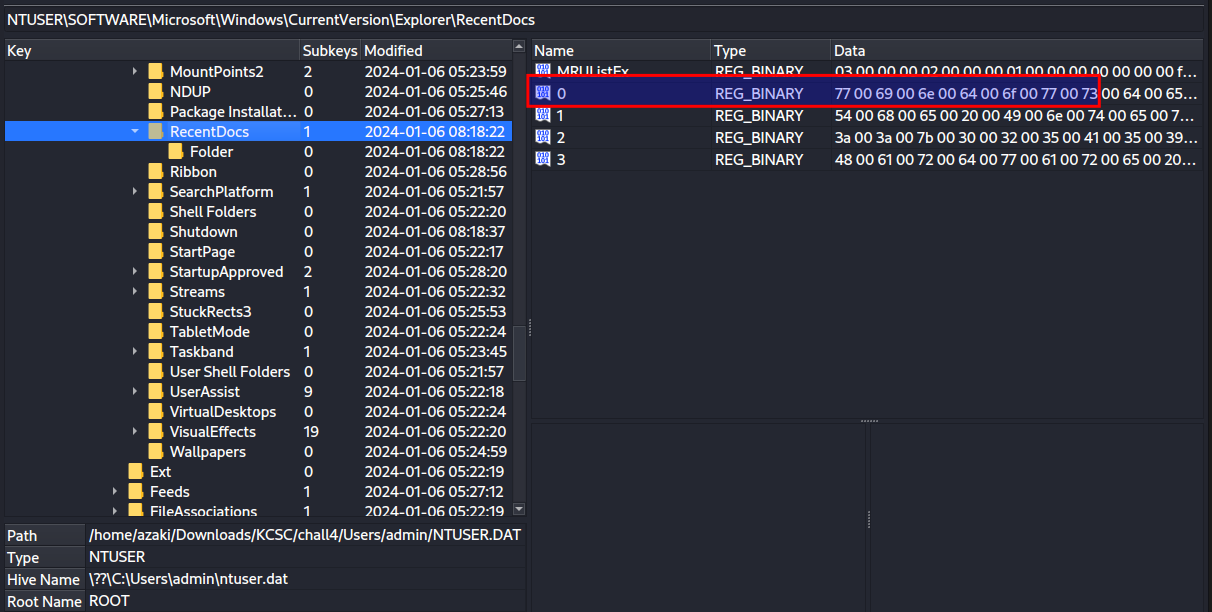Select the UserAssist key name
1212x612 pixels.
click(204, 391)
